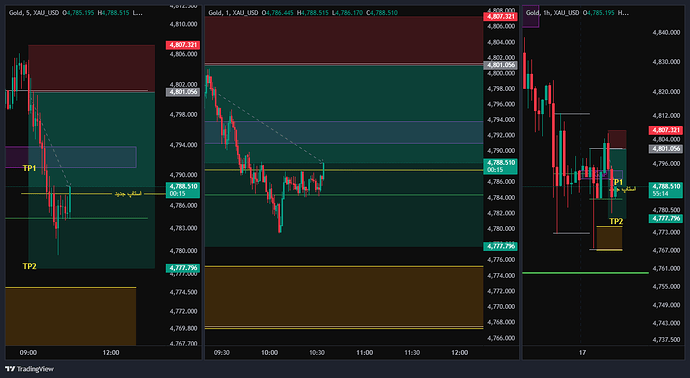Click green 4,777.796 label in 1h chart

[666, 219]
